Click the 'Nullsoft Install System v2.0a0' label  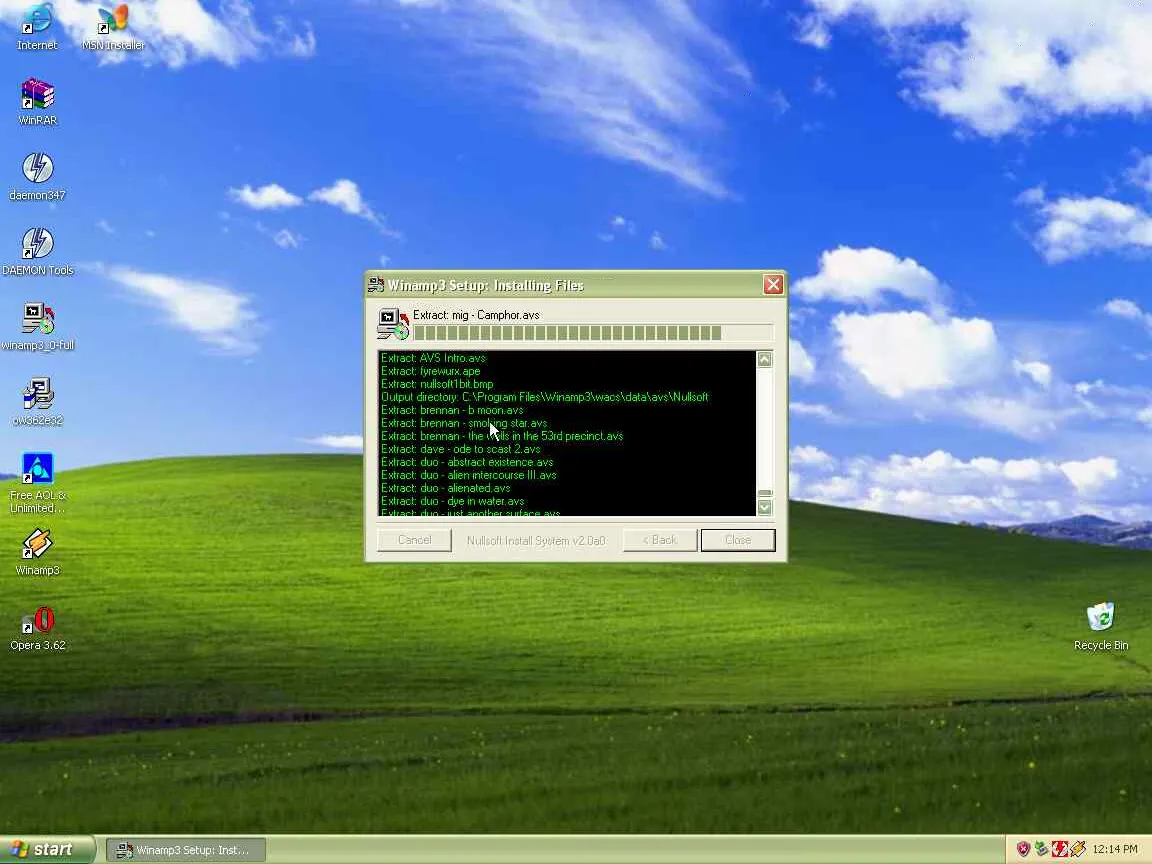[x=536, y=541]
